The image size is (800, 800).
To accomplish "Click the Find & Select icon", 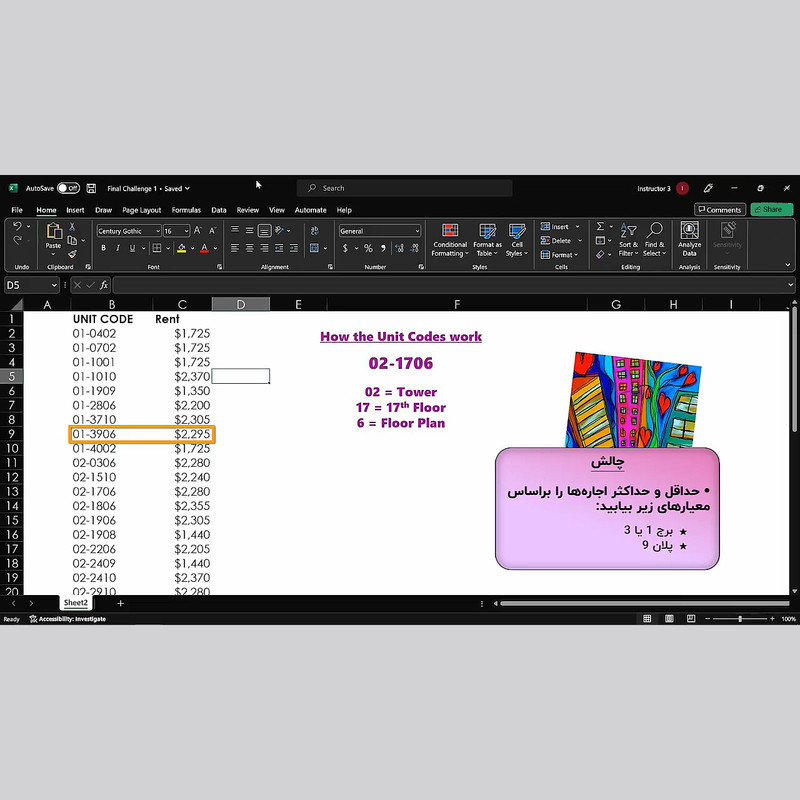I will (x=654, y=240).
